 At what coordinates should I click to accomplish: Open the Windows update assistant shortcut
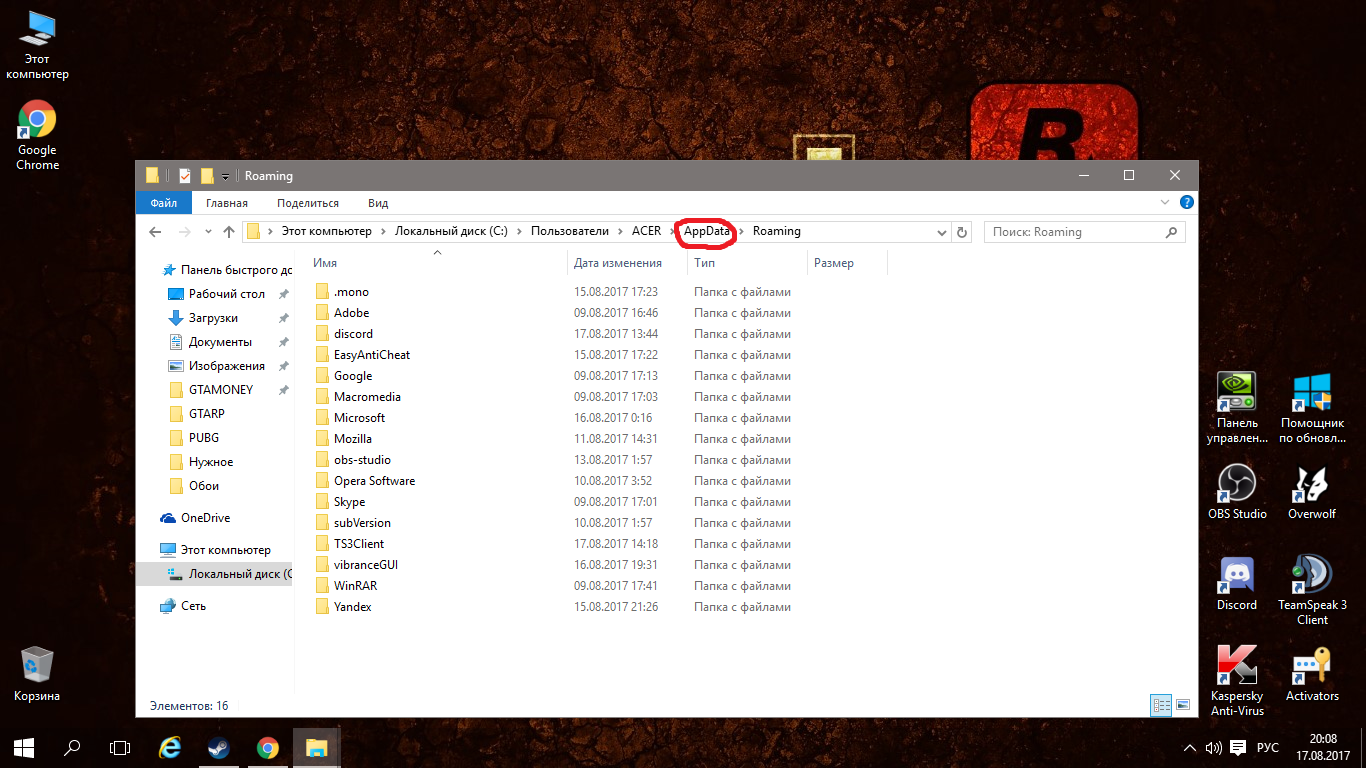(1312, 408)
